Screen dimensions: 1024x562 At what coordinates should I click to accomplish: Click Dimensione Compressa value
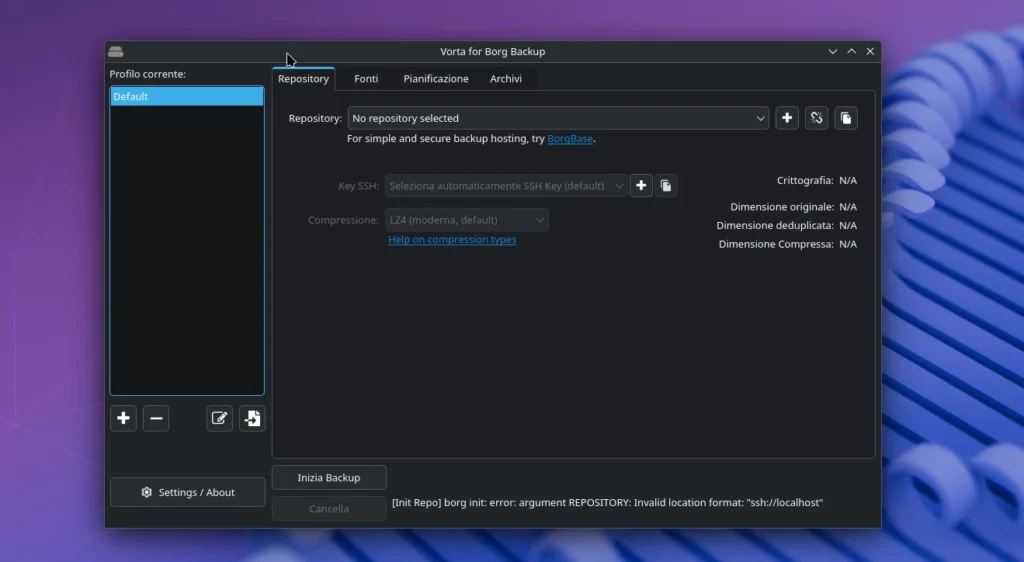point(848,244)
